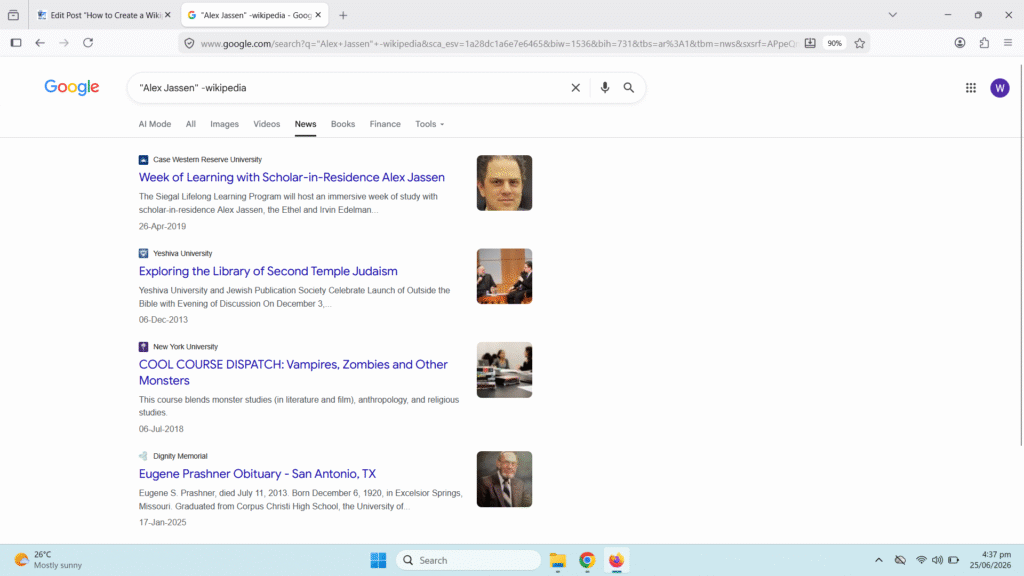Click the "26-Apr-2019" result date
This screenshot has width=1024, height=576.
pyautogui.click(x=162, y=227)
